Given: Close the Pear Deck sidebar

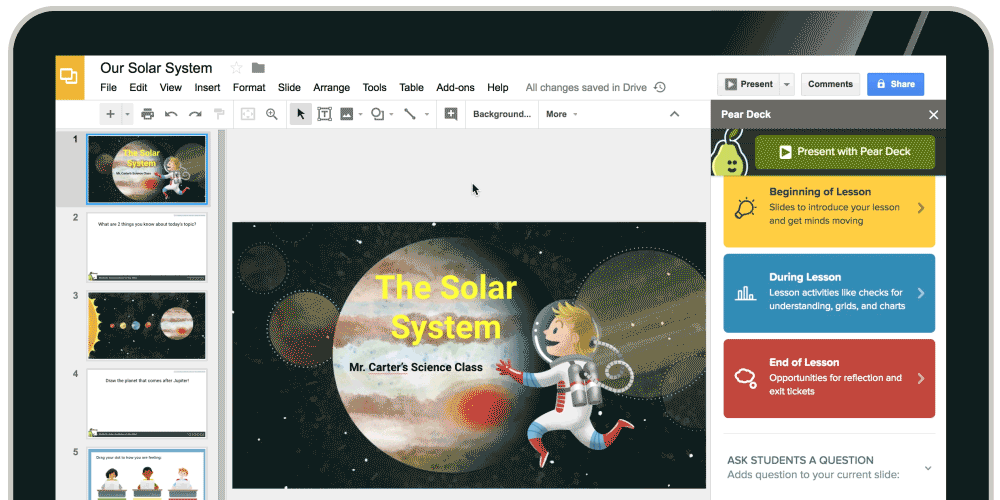Looking at the screenshot, I should click(x=934, y=115).
